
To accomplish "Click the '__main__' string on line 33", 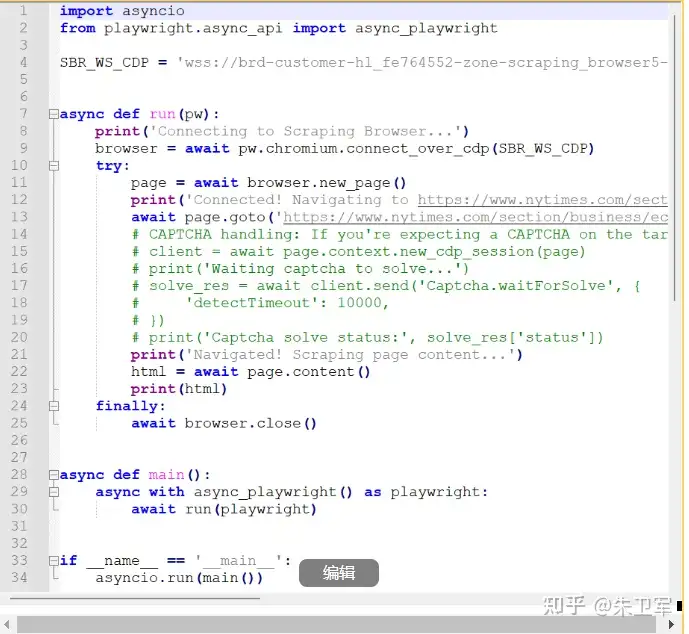I will click(x=238, y=561).
